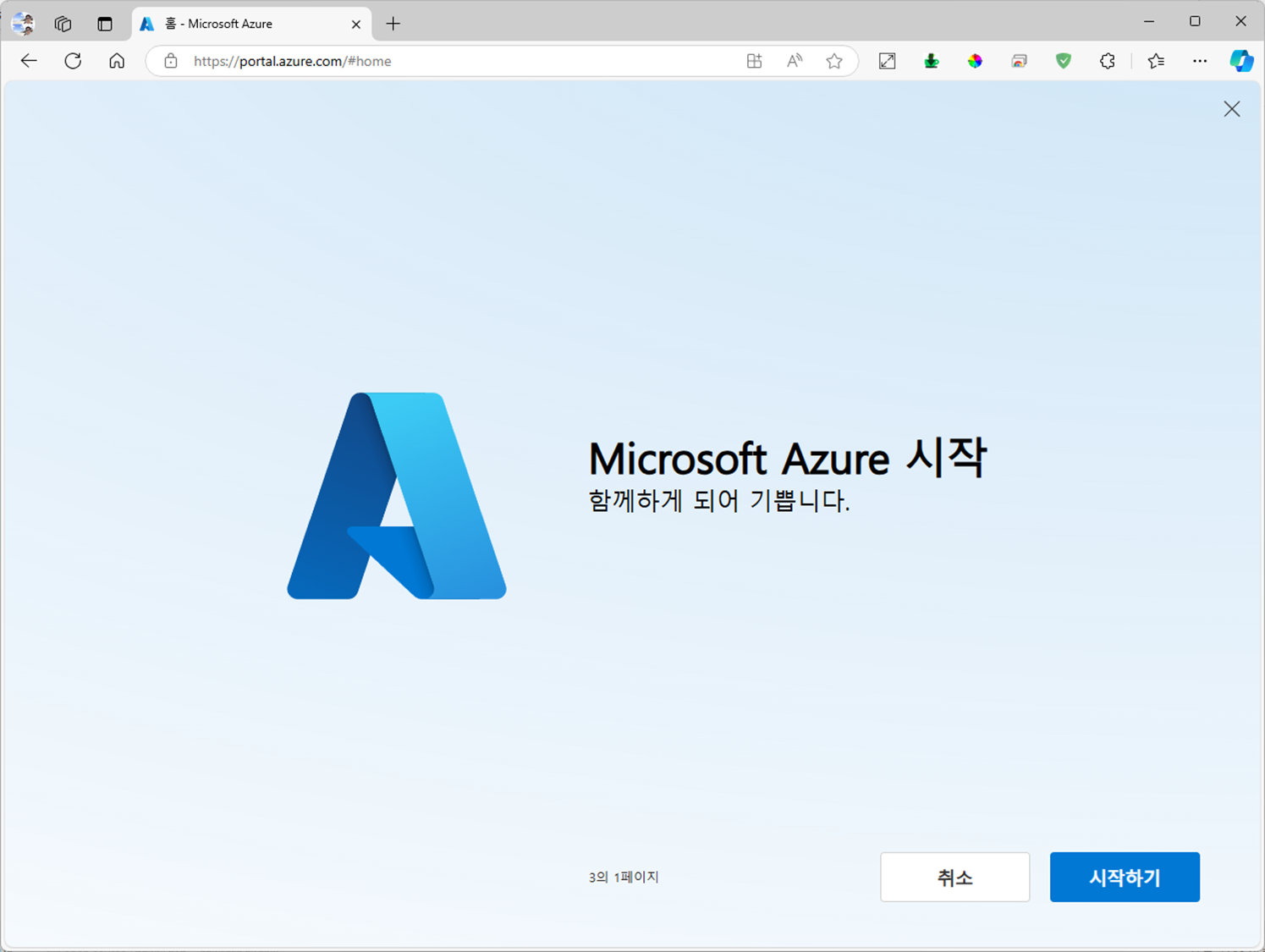The image size is (1265, 952).
Task: Click the 함께하게 되어 기쁩니다 text
Action: click(719, 501)
